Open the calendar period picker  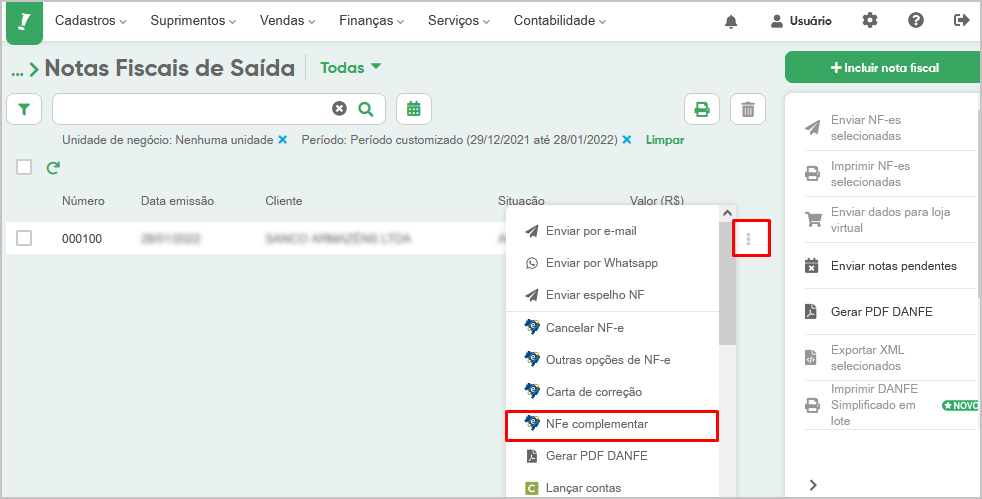click(x=413, y=109)
